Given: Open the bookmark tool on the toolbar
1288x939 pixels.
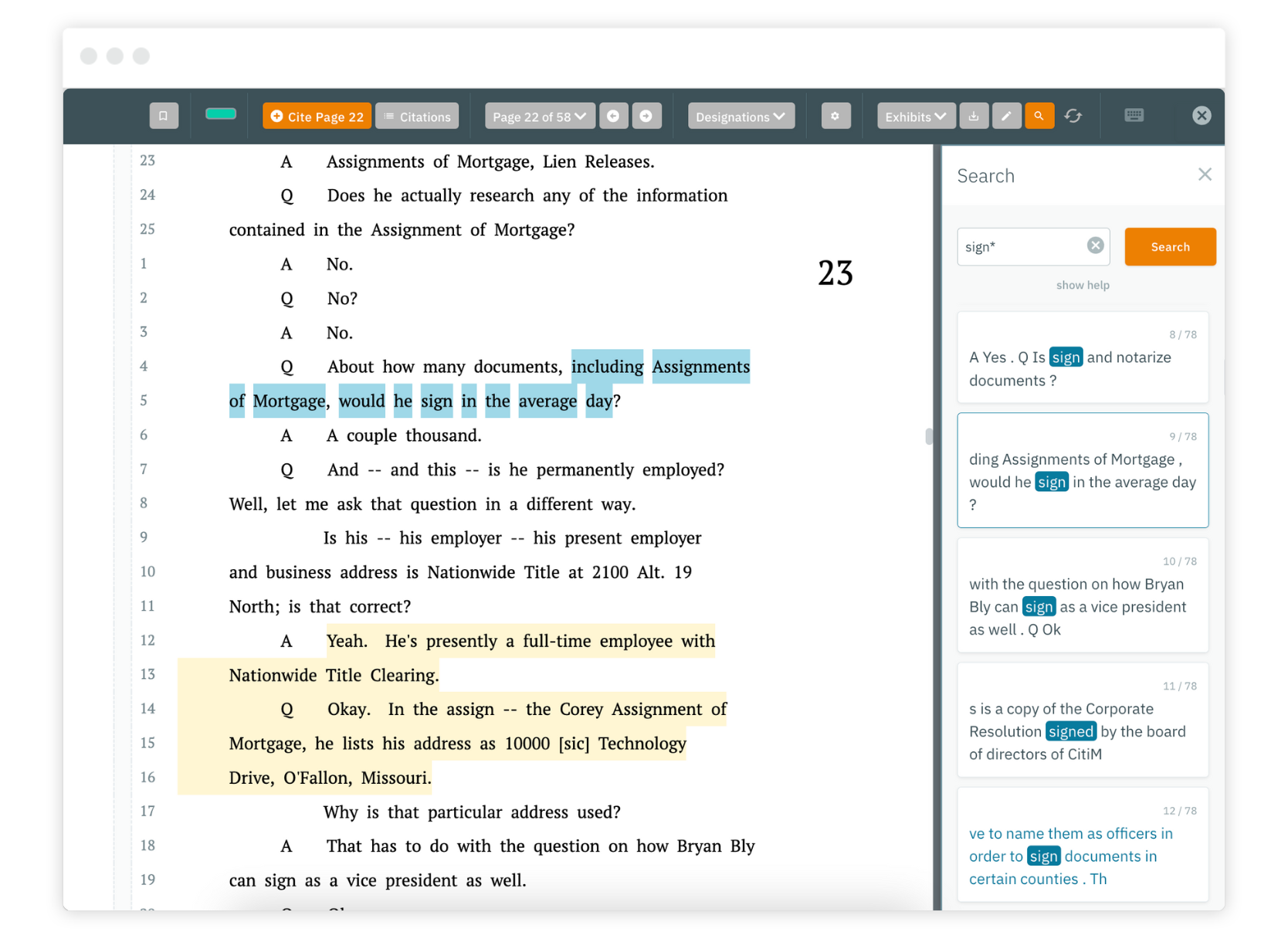Looking at the screenshot, I should (x=163, y=116).
